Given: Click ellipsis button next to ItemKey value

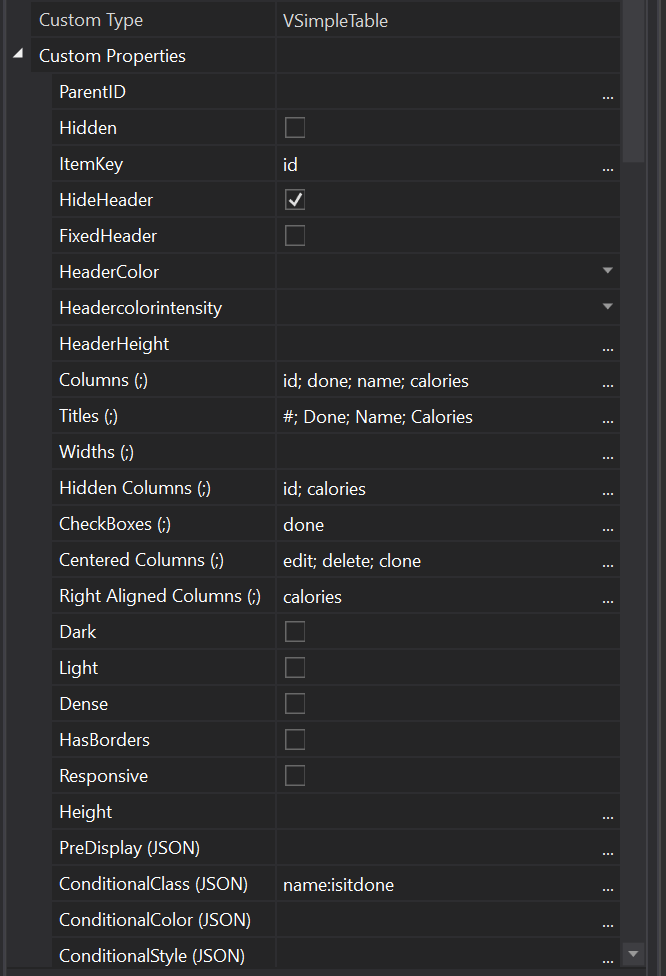Looking at the screenshot, I should (x=607, y=165).
